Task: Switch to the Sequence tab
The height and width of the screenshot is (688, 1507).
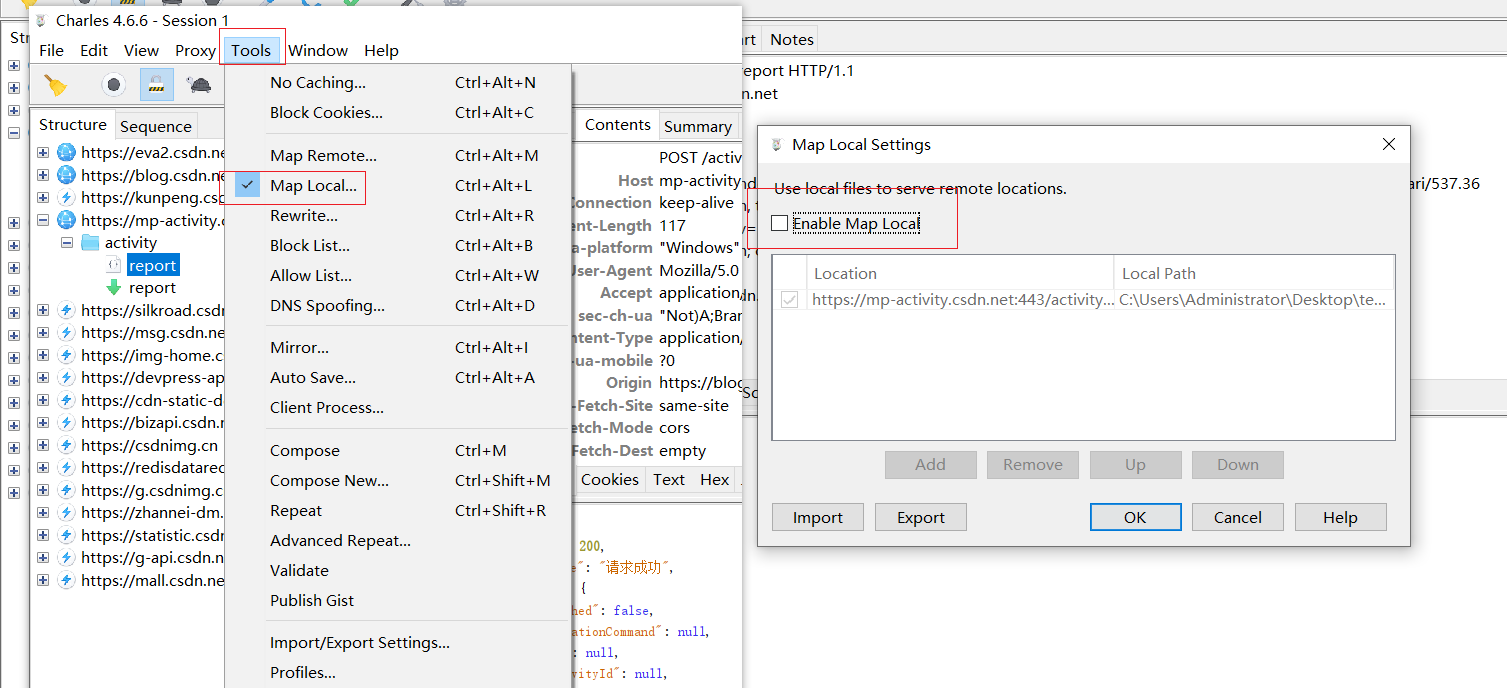Action: 155,126
